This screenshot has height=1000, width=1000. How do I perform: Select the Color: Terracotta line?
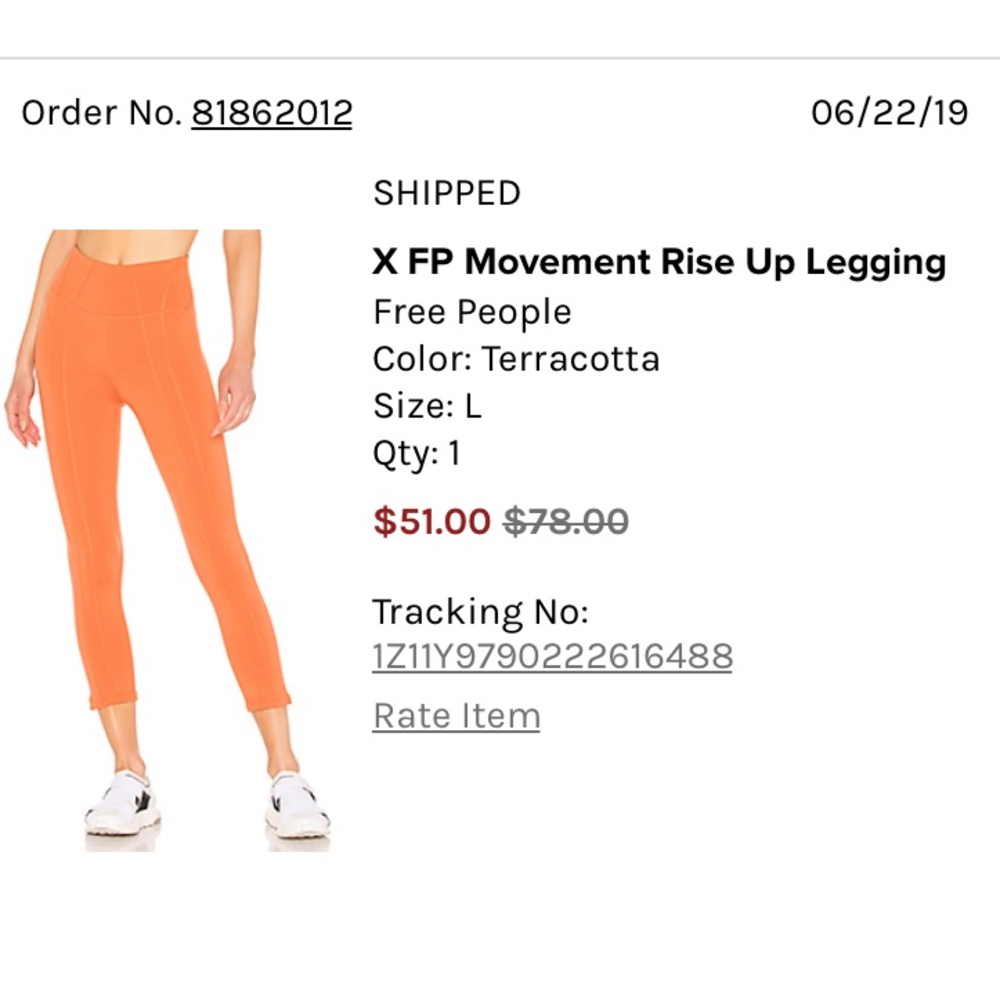515,359
